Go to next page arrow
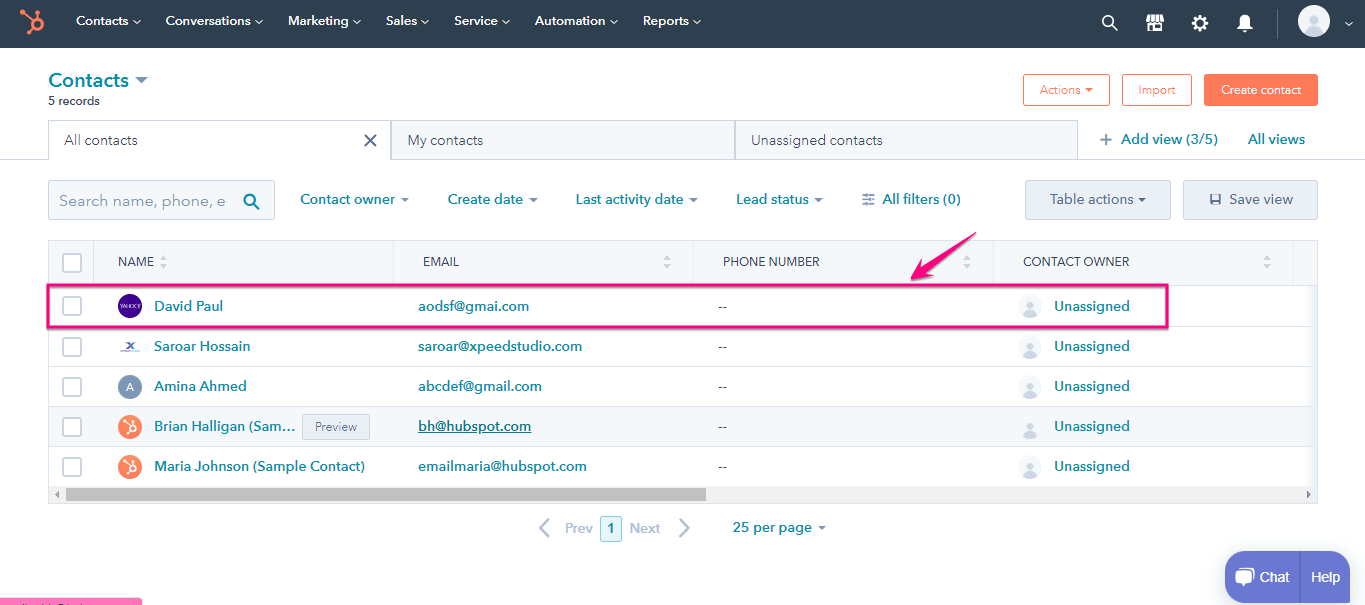 [x=684, y=528]
